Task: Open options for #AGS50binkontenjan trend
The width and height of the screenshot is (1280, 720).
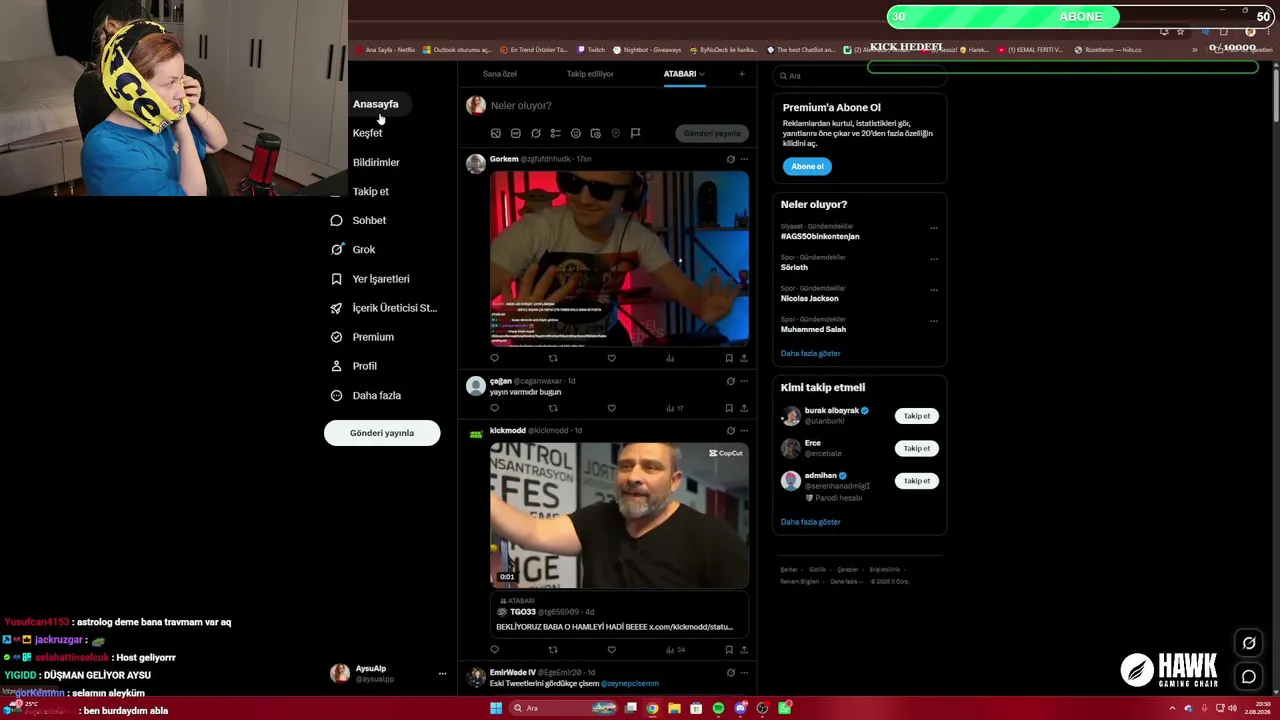Action: [x=934, y=228]
